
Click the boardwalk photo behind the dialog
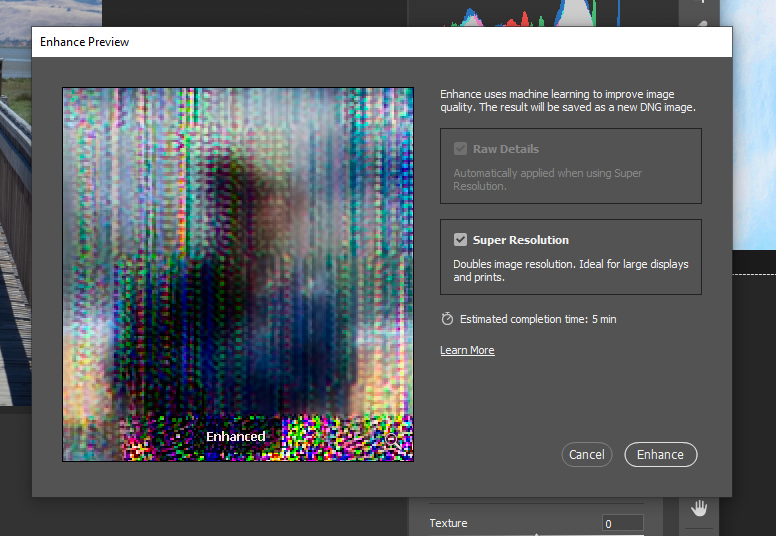coord(14,250)
